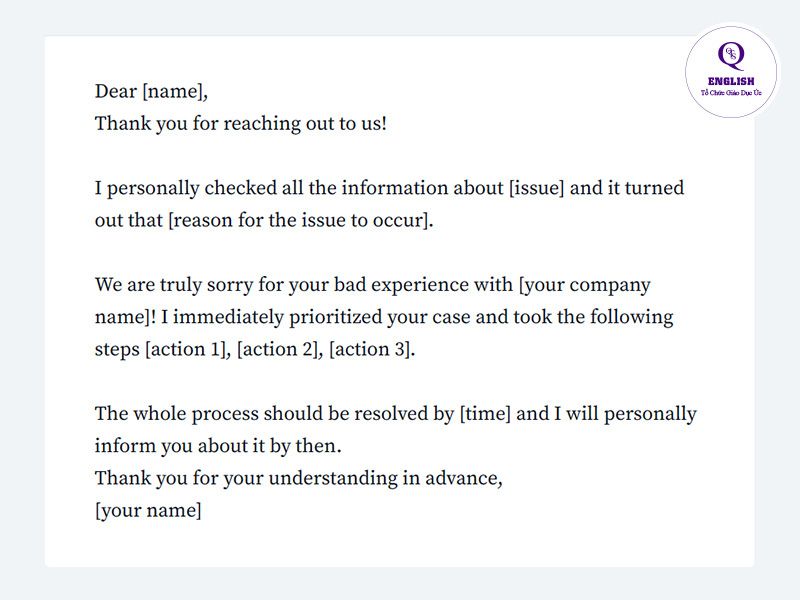This screenshot has width=800, height=600.
Task: Click the [reason for the issue to occur] placeholder
Action: [x=298, y=220]
